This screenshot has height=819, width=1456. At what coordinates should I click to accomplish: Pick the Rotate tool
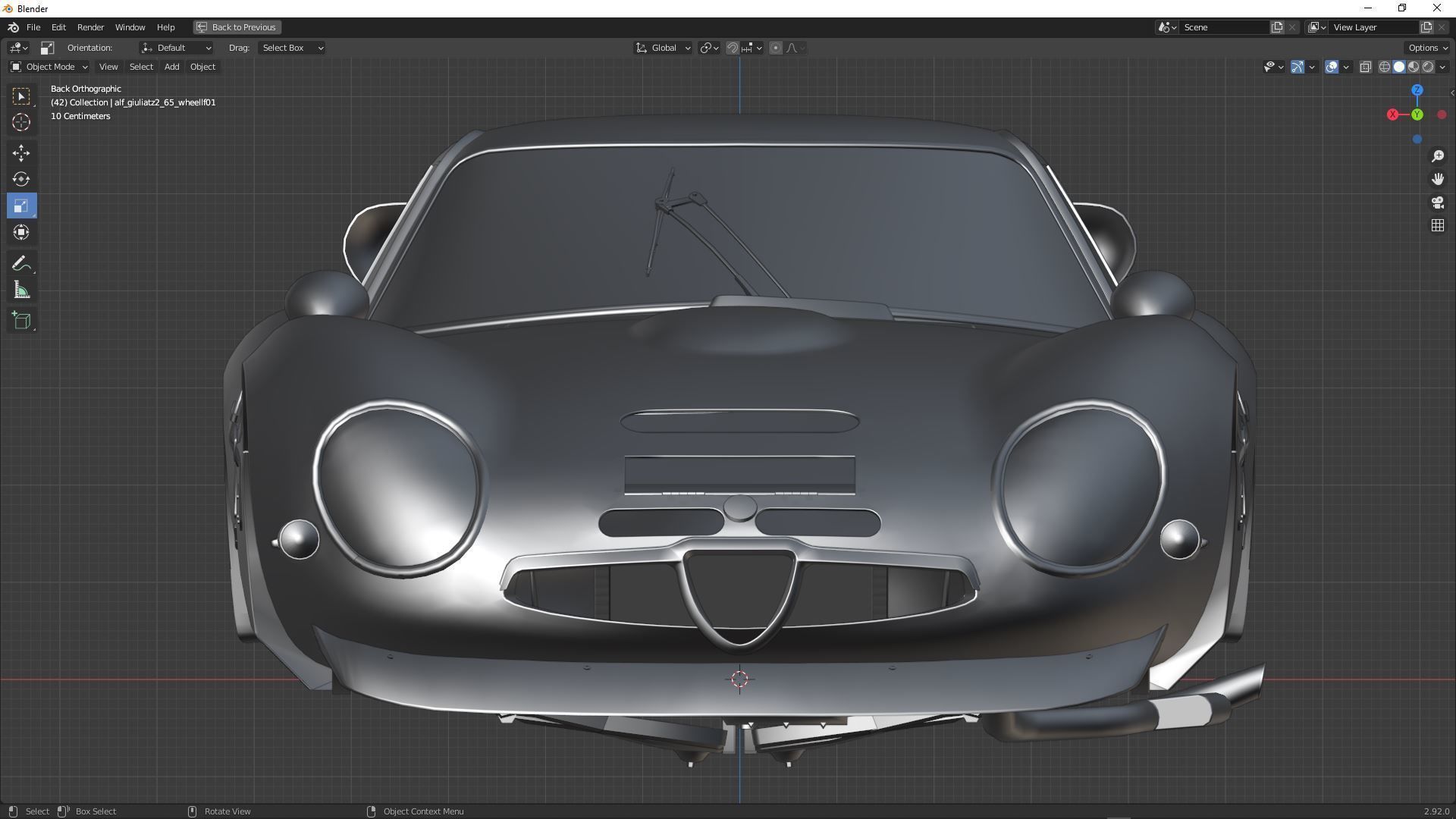click(x=21, y=179)
